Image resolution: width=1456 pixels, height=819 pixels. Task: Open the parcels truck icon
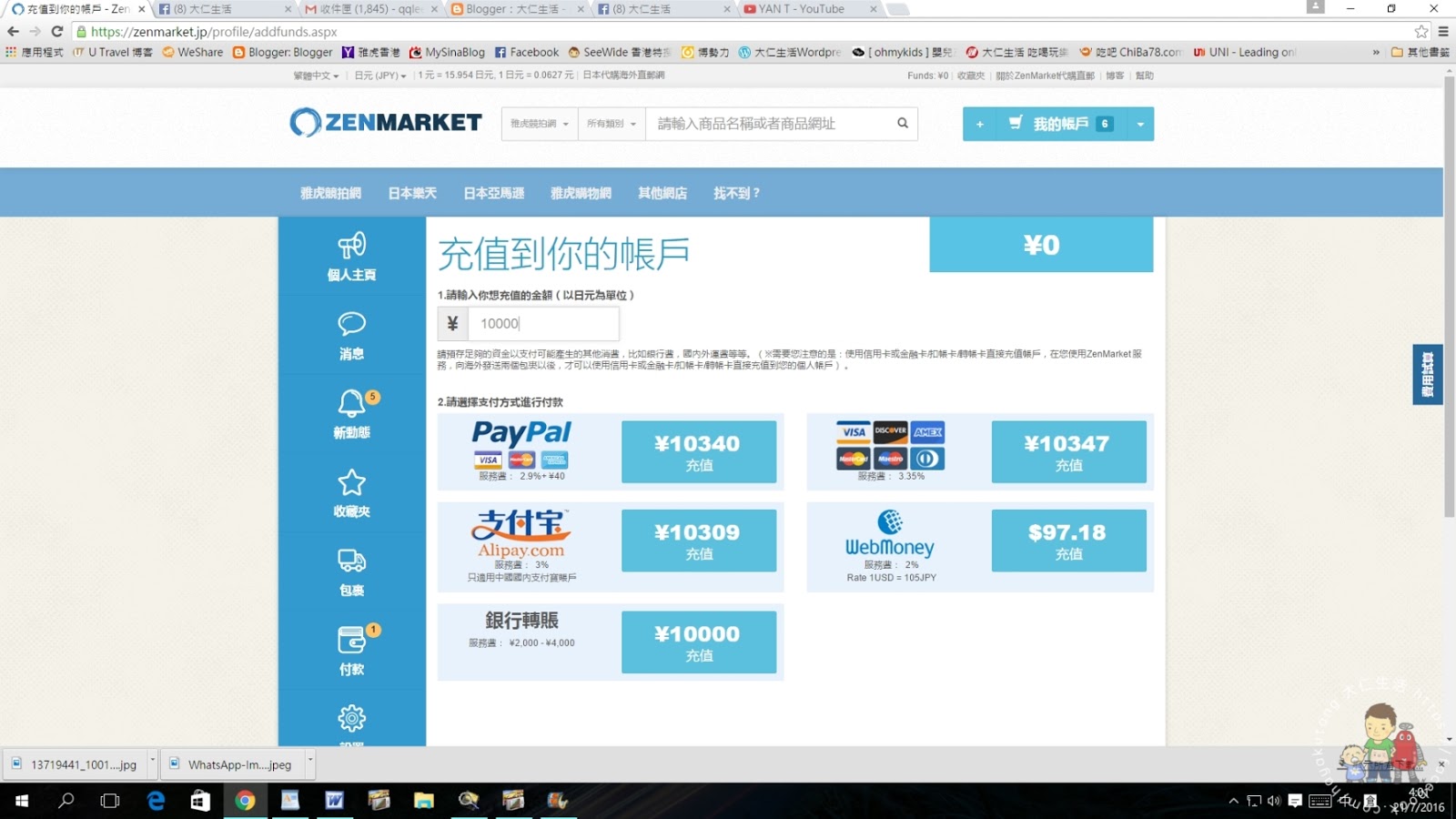point(351,561)
